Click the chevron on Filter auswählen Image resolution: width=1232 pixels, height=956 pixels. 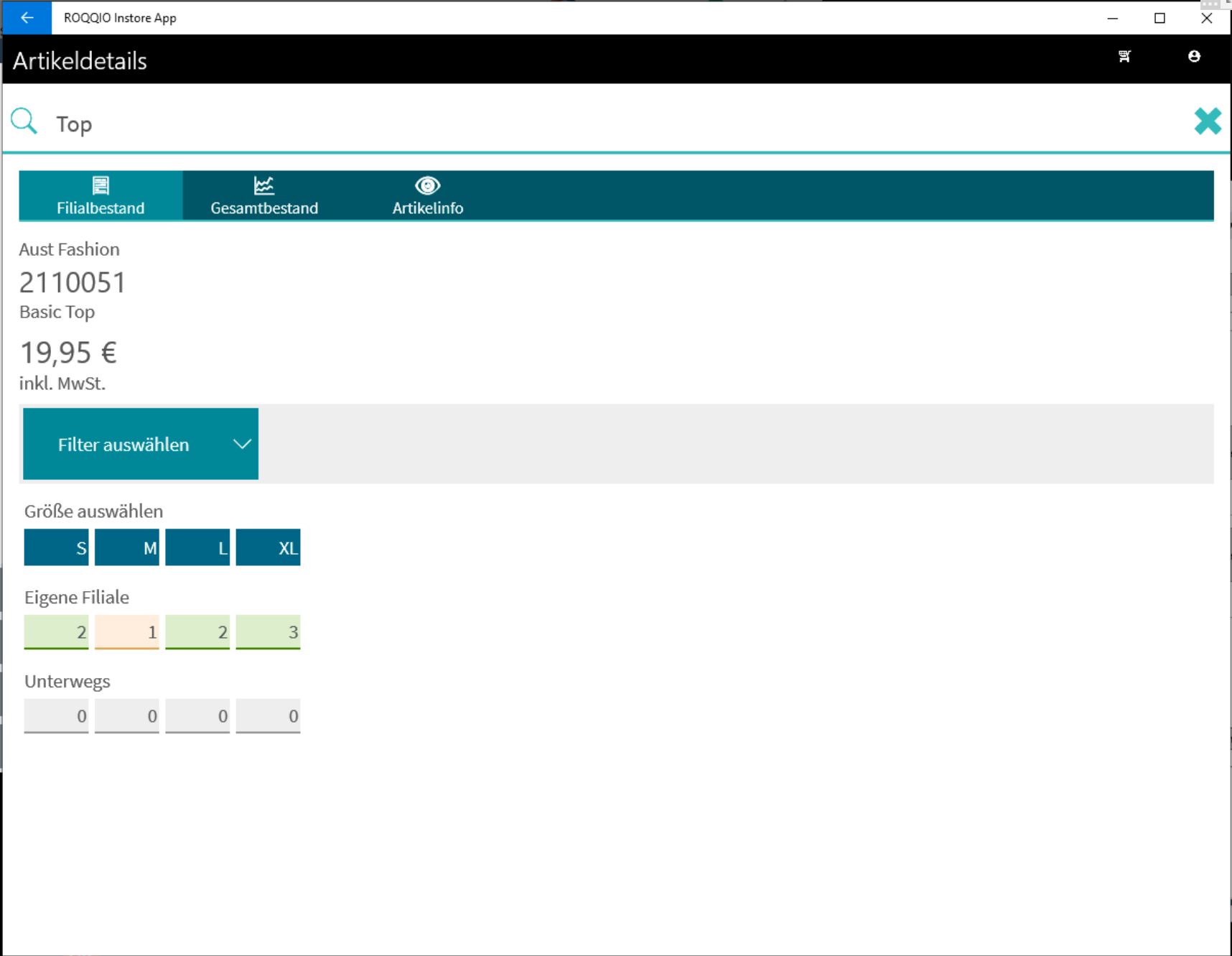pos(242,444)
